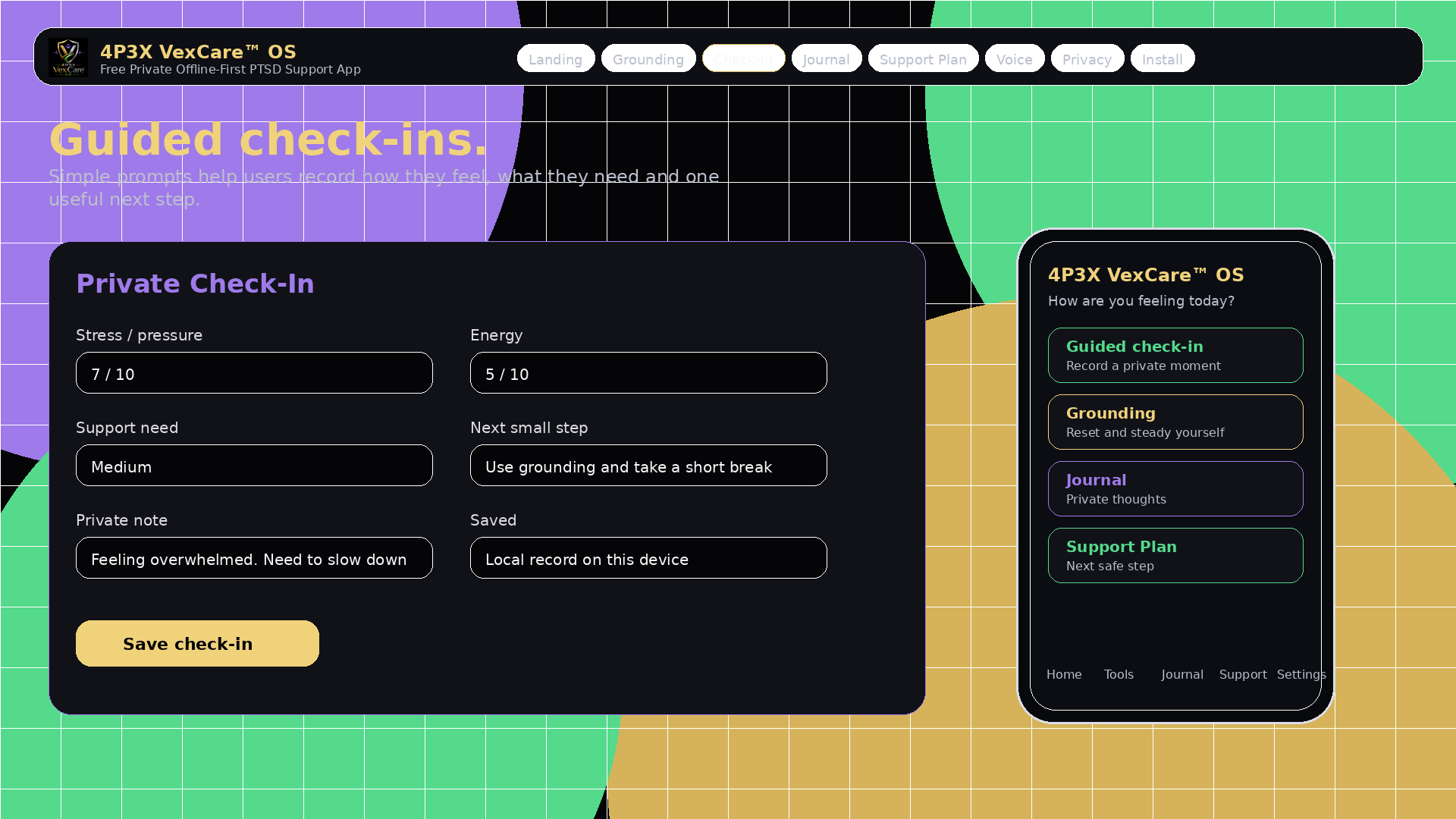This screenshot has width=1456, height=819.
Task: Tap Home in the phone's bottom navigation
Action: (1064, 674)
